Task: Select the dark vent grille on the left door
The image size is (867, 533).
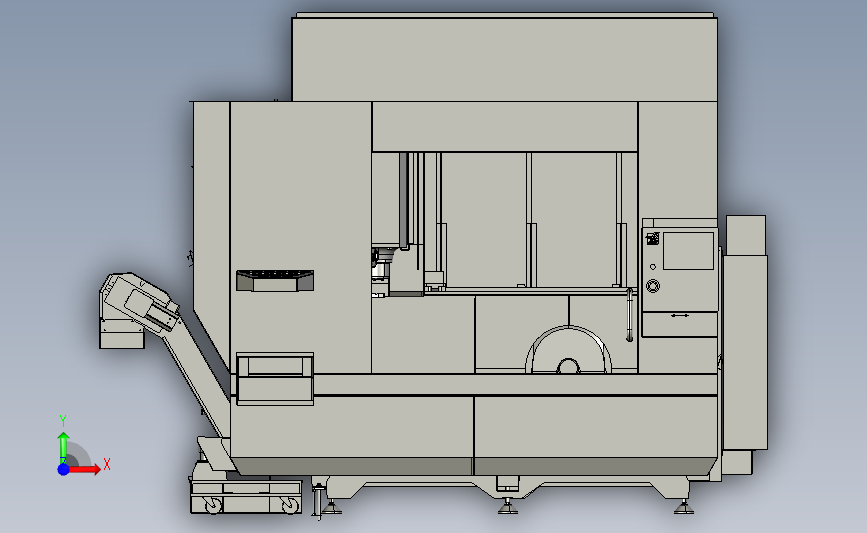Action: click(x=275, y=280)
